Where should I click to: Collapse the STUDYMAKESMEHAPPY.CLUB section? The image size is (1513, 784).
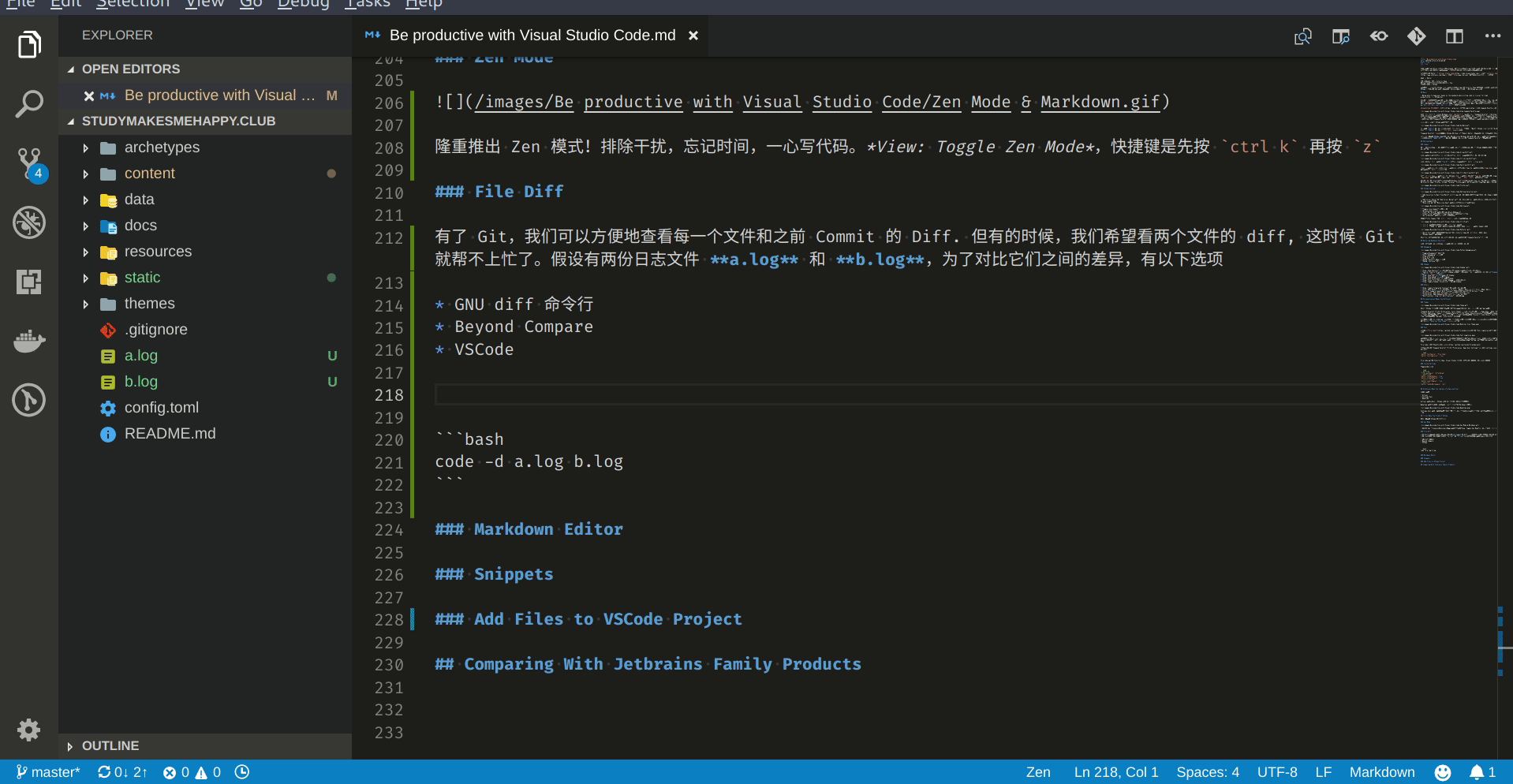(205, 121)
